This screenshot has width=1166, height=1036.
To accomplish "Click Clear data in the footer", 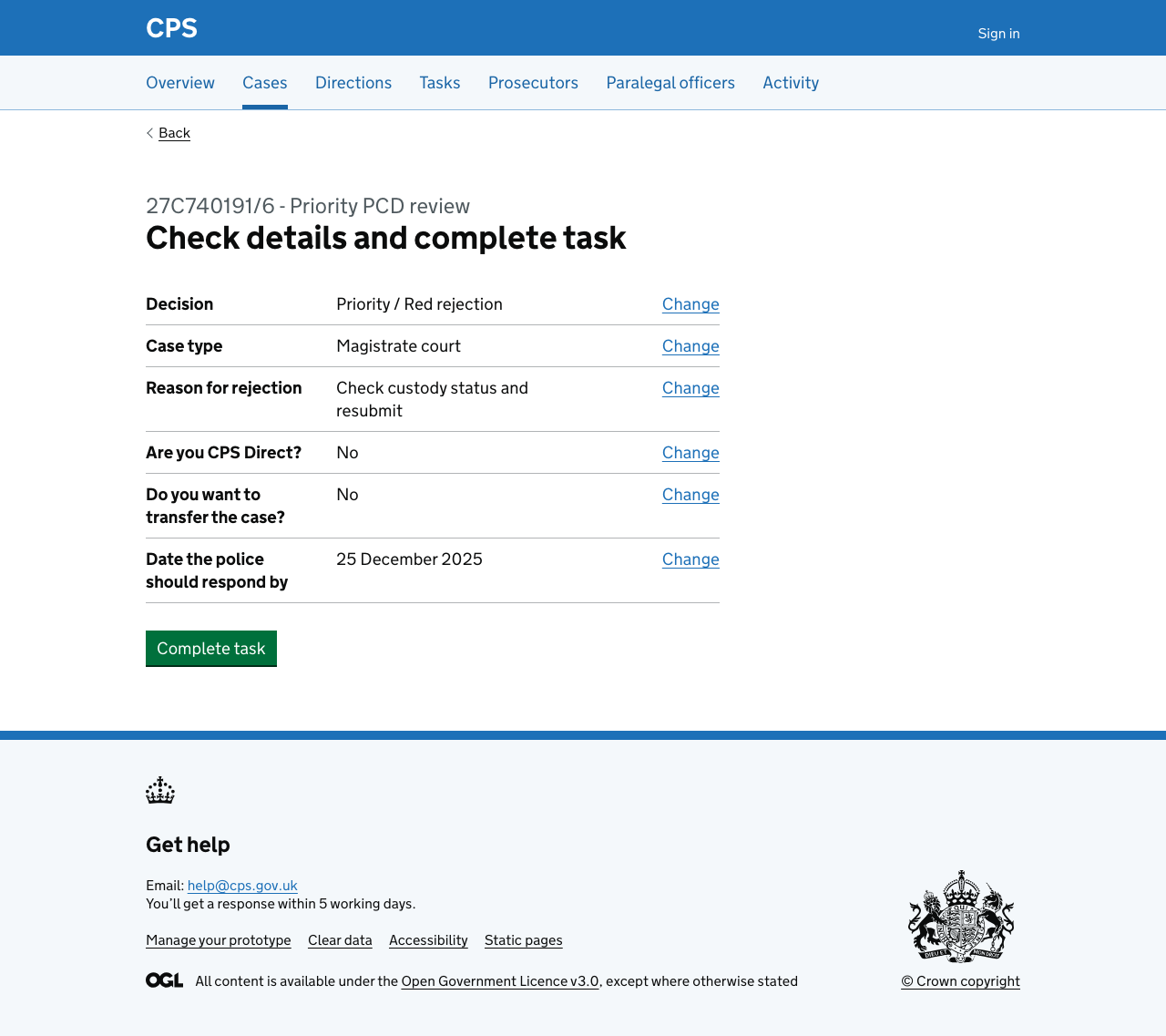I will (x=340, y=939).
